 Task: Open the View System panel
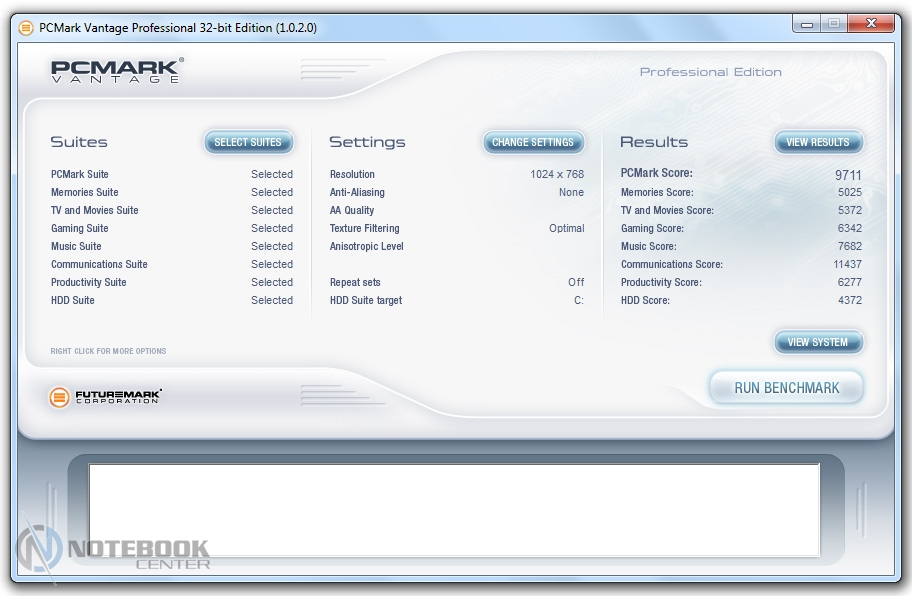click(817, 343)
